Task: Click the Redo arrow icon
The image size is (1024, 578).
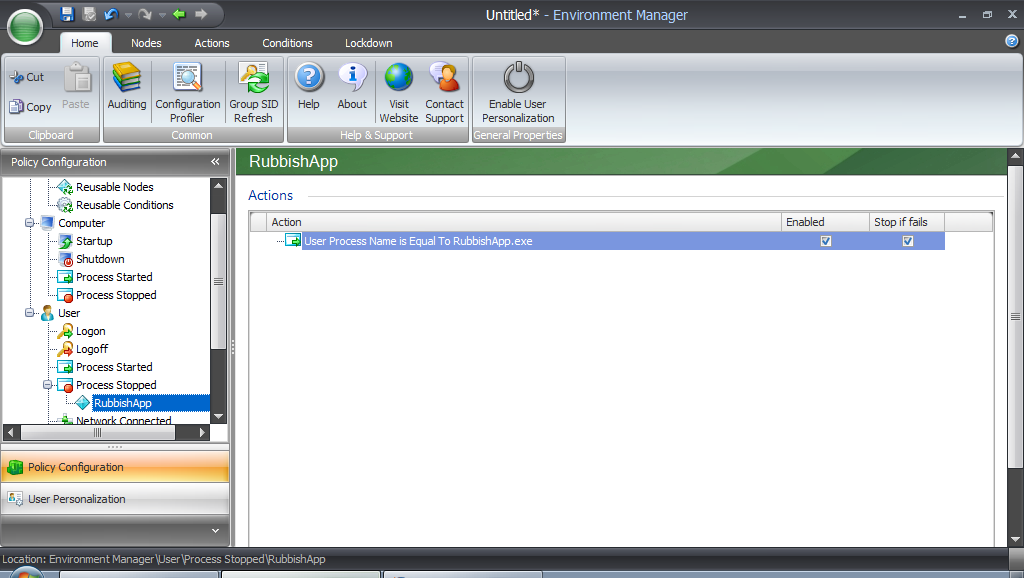Action: coord(146,14)
